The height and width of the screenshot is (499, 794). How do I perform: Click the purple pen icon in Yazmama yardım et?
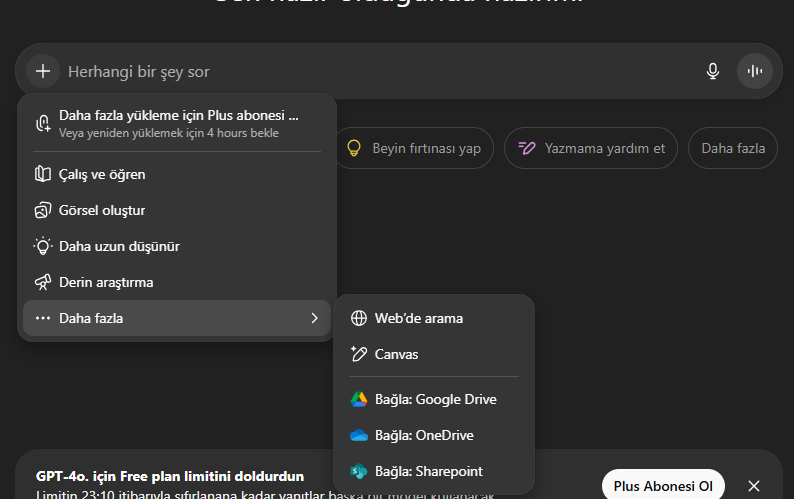coord(527,148)
